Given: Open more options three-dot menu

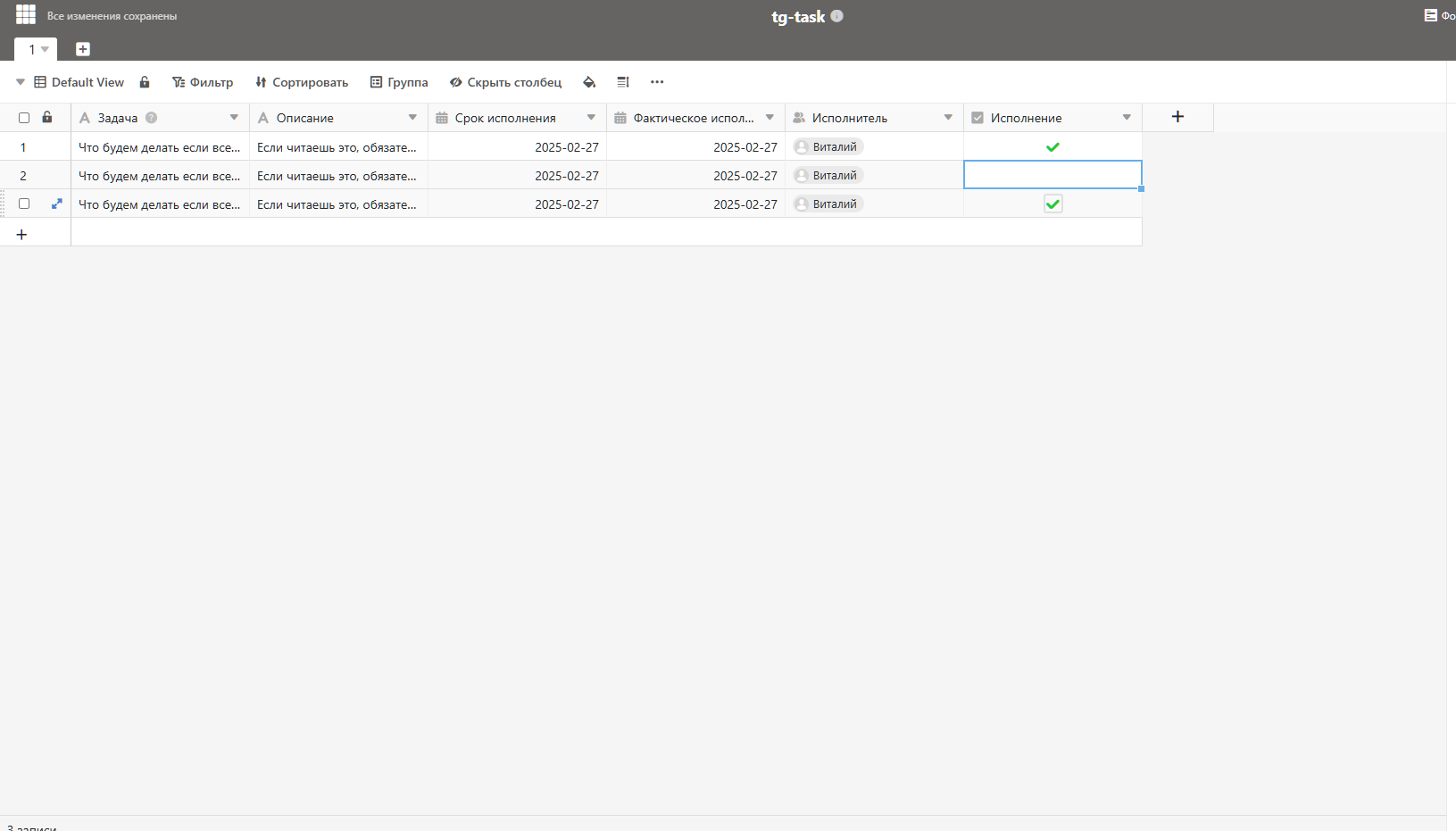Looking at the screenshot, I should point(657,82).
